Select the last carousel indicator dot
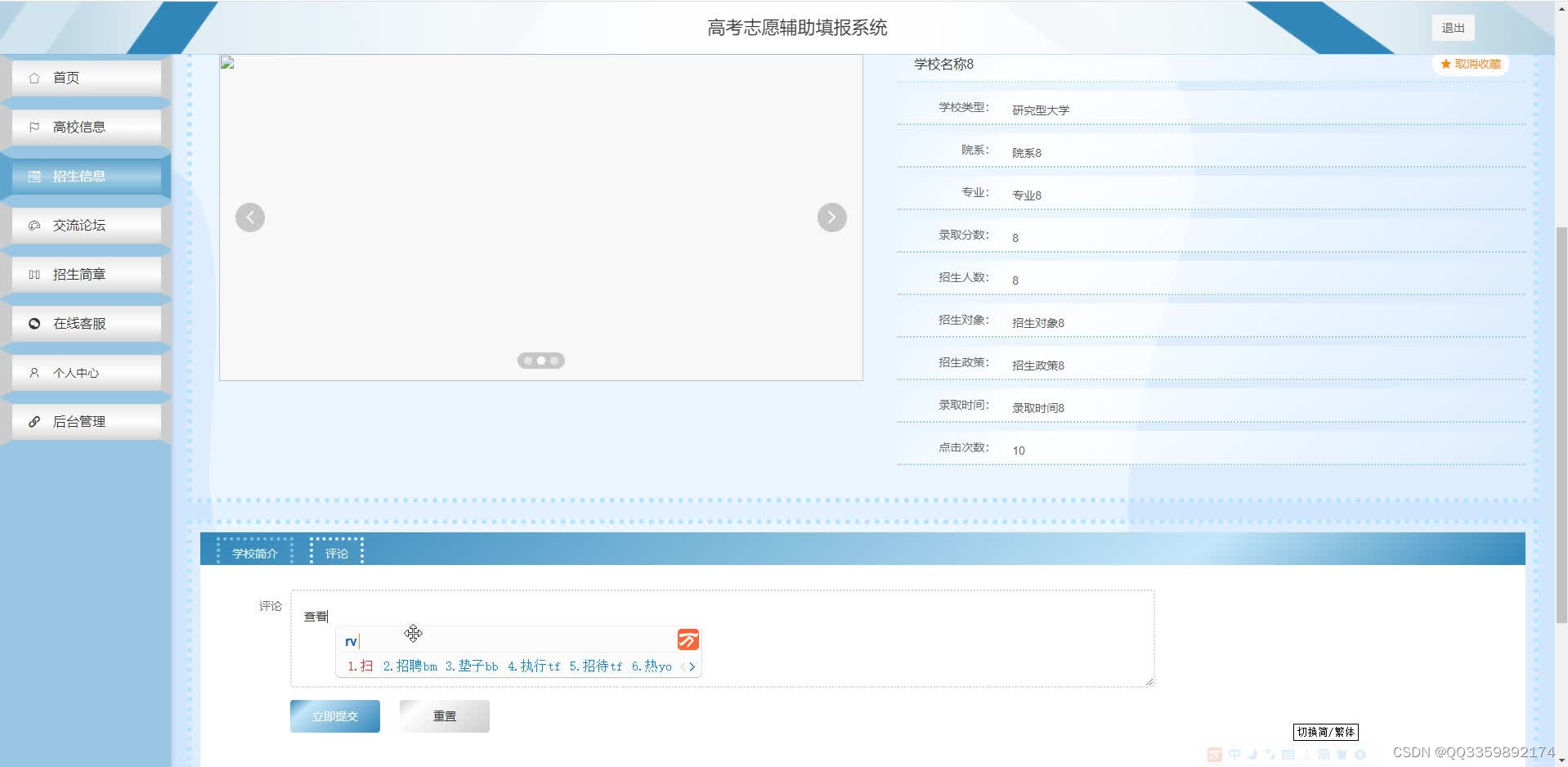 click(x=554, y=361)
